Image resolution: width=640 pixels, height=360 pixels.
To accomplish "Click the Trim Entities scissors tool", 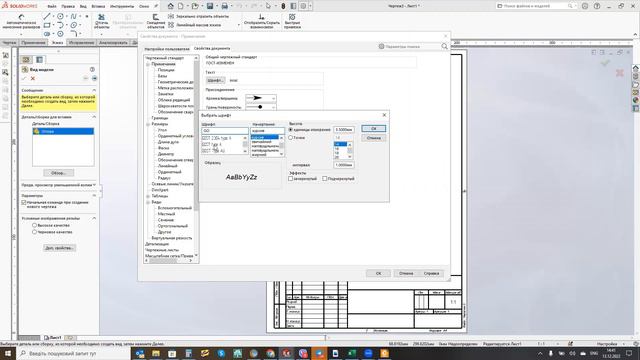I will tap(102, 20).
